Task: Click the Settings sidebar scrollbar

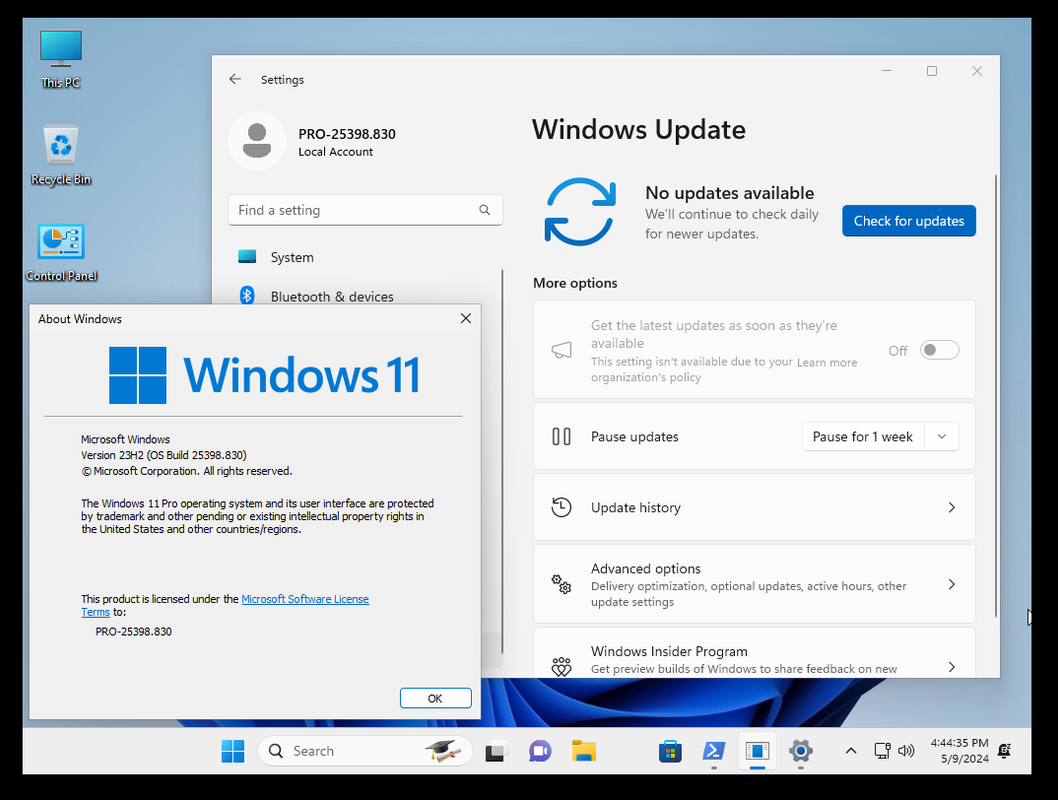Action: point(503,461)
